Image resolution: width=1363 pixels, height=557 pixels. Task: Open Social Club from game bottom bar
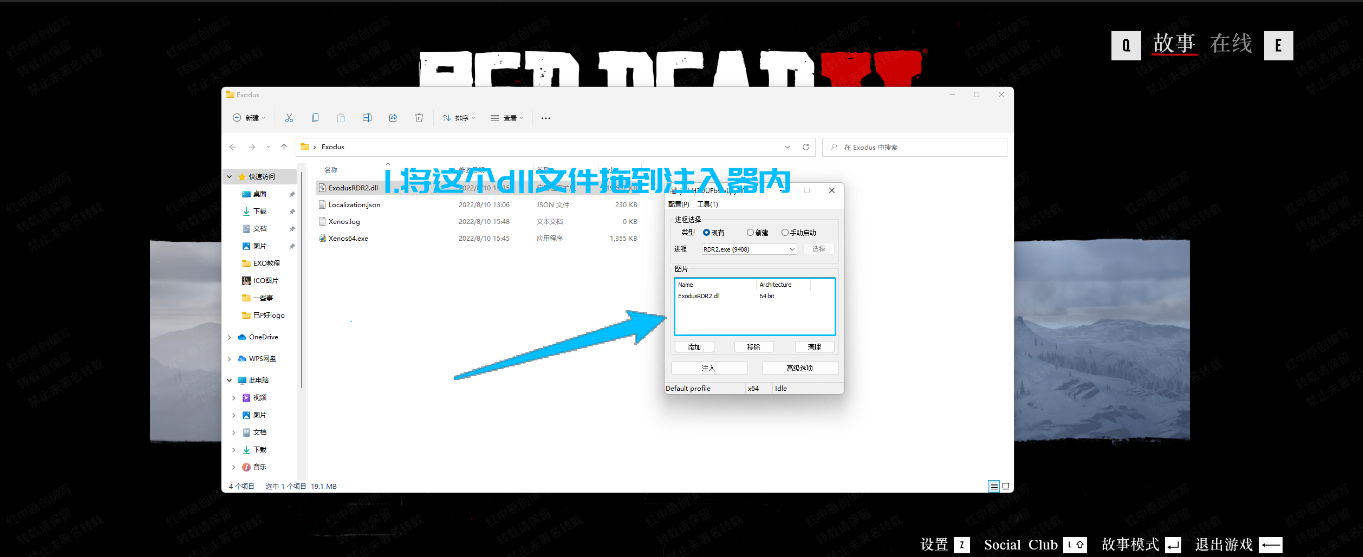coord(1036,545)
